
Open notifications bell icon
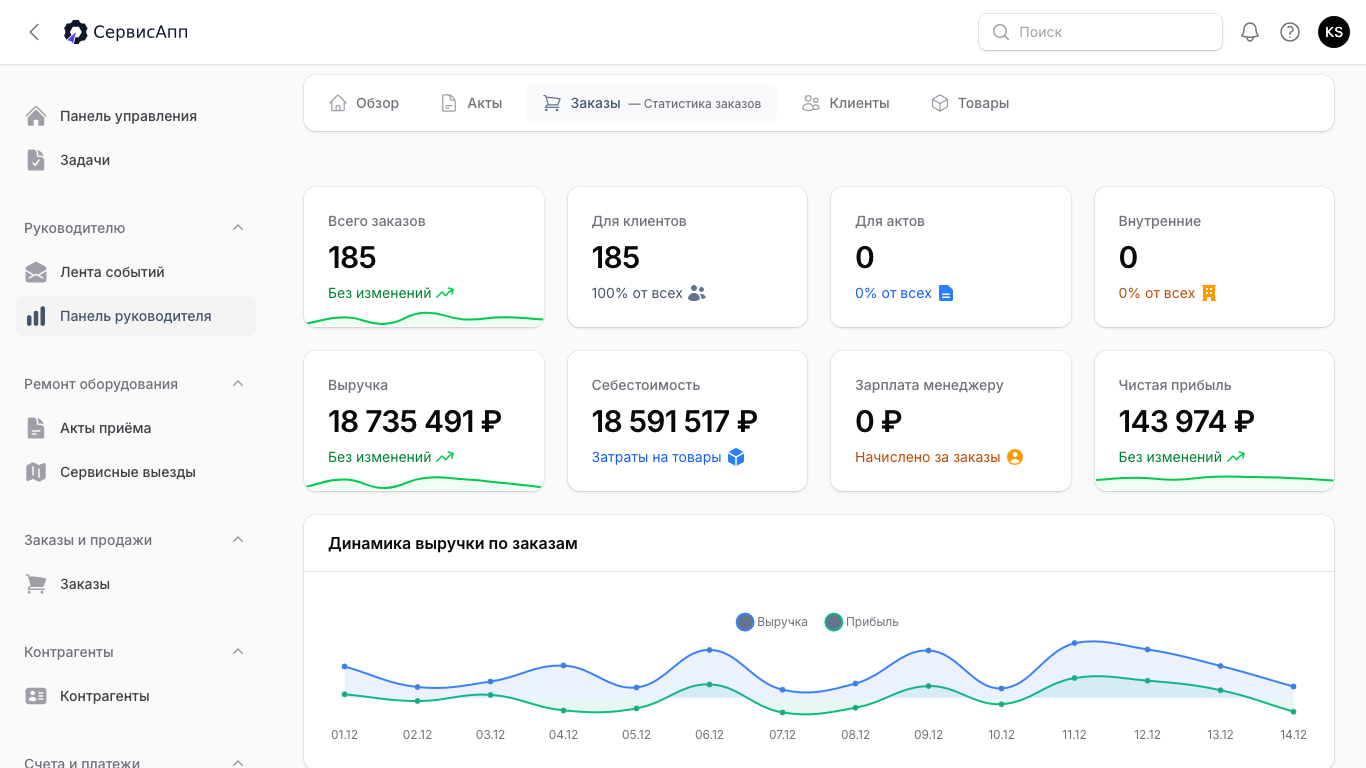pyautogui.click(x=1249, y=32)
